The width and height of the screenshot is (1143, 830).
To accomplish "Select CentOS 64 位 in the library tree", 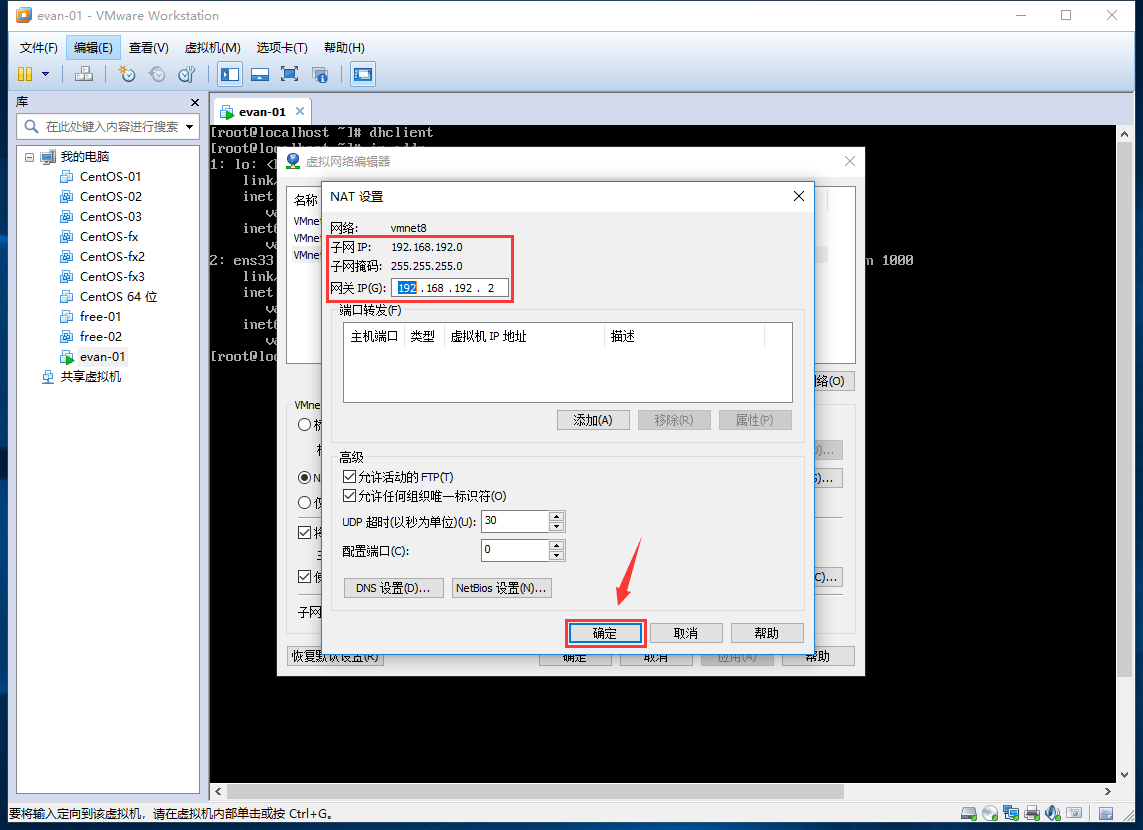I will [x=118, y=297].
